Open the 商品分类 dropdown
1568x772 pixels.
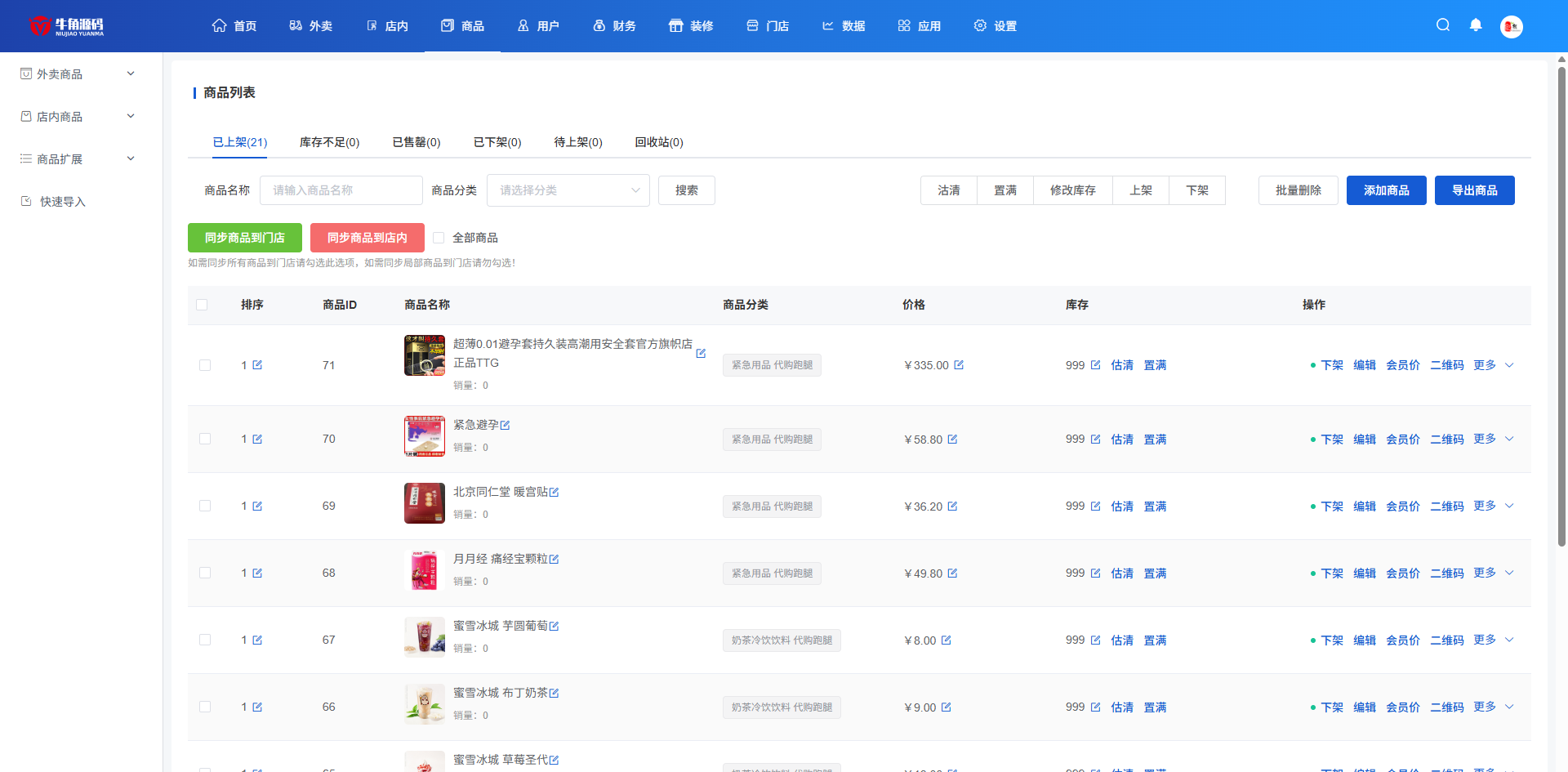[568, 190]
